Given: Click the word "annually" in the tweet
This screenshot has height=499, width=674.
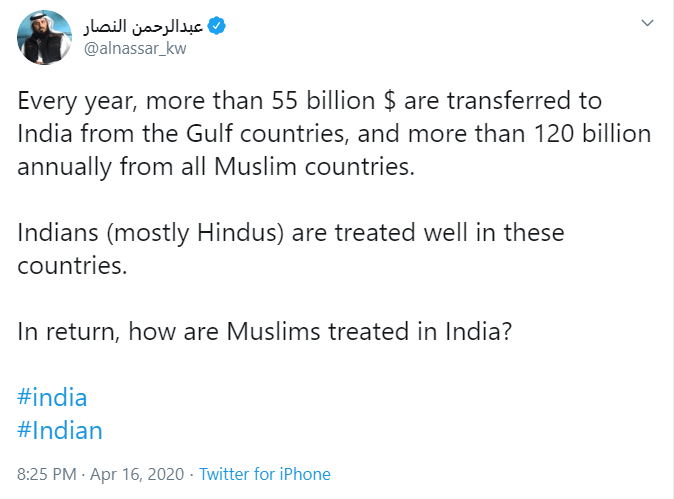Looking at the screenshot, I should [65, 167].
